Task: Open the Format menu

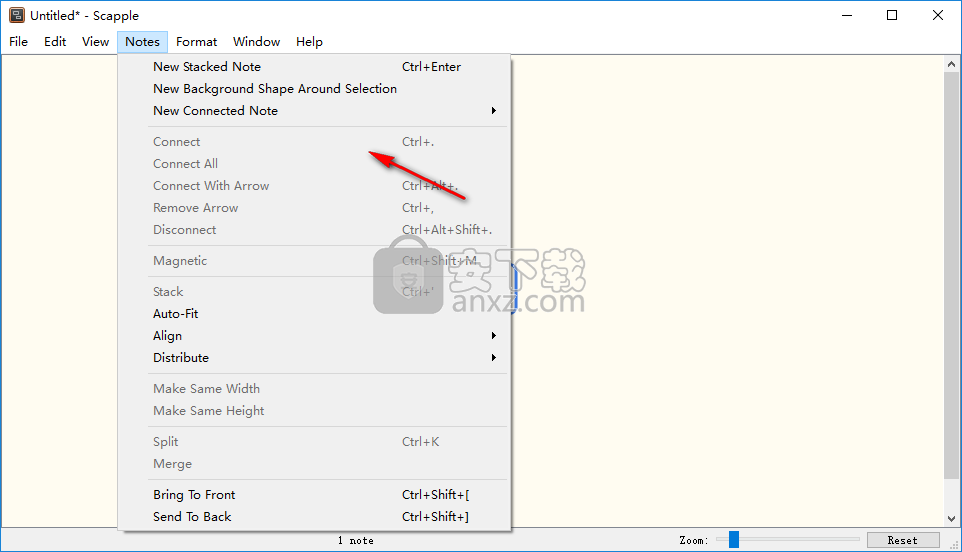Action: tap(196, 42)
